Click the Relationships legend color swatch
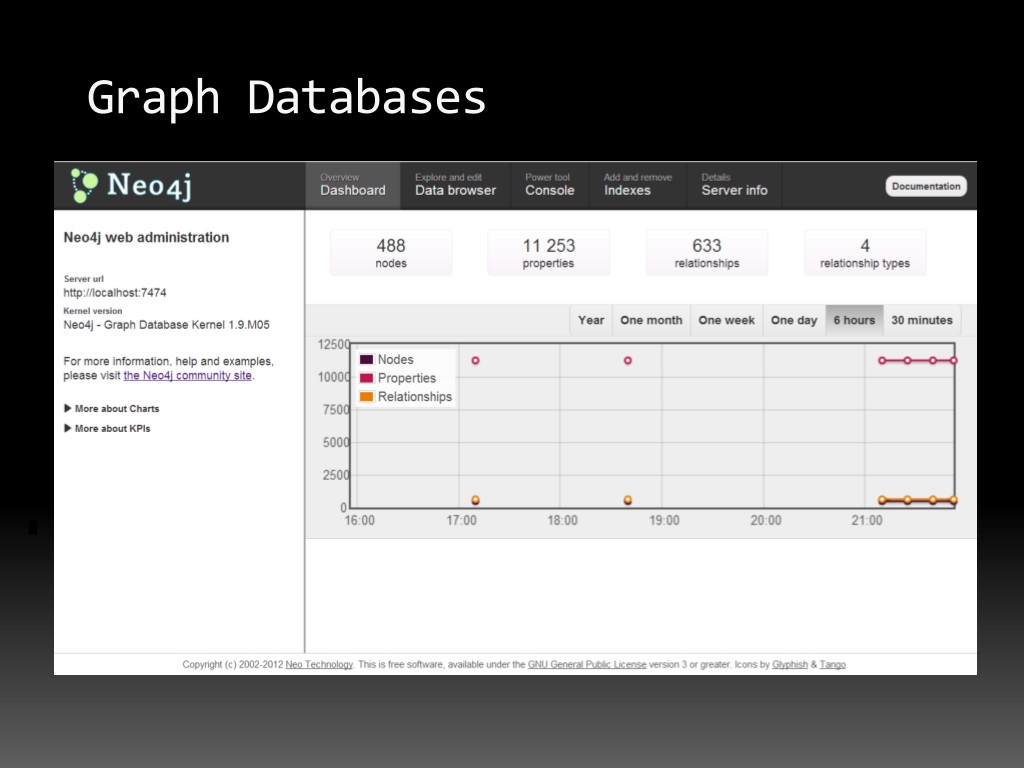 (366, 397)
